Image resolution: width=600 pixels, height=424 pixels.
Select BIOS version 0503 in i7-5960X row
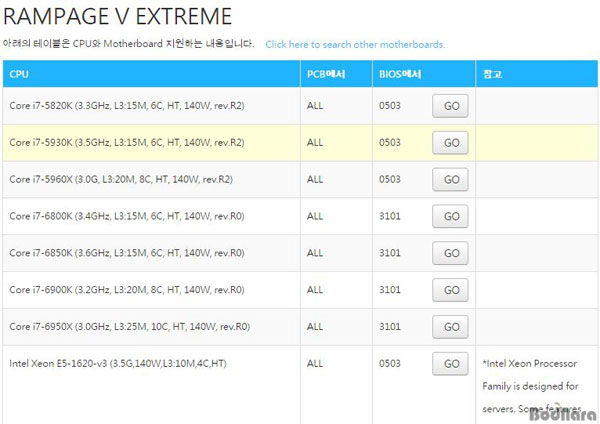[390, 179]
